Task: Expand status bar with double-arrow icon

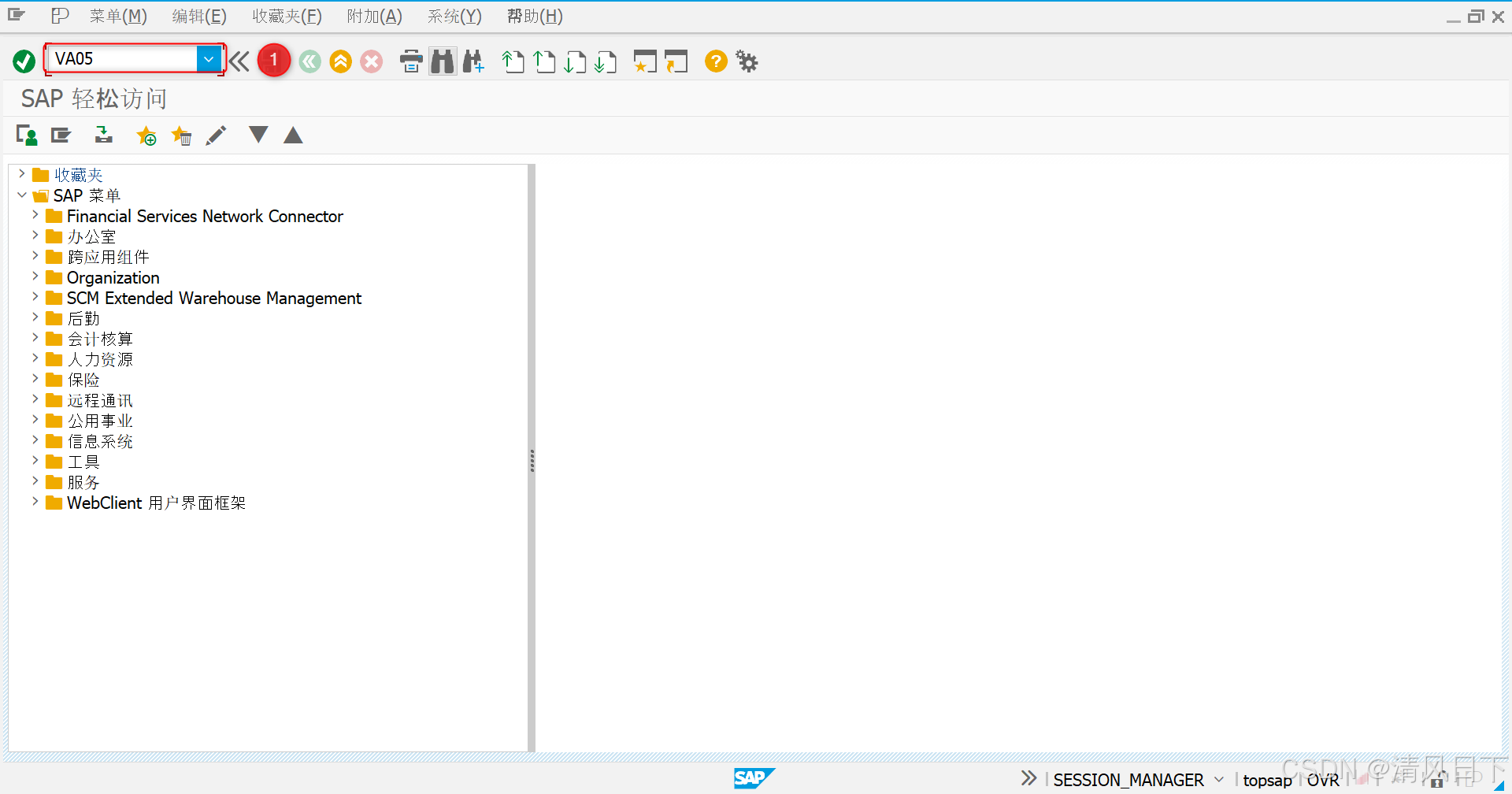Action: pos(1028,778)
